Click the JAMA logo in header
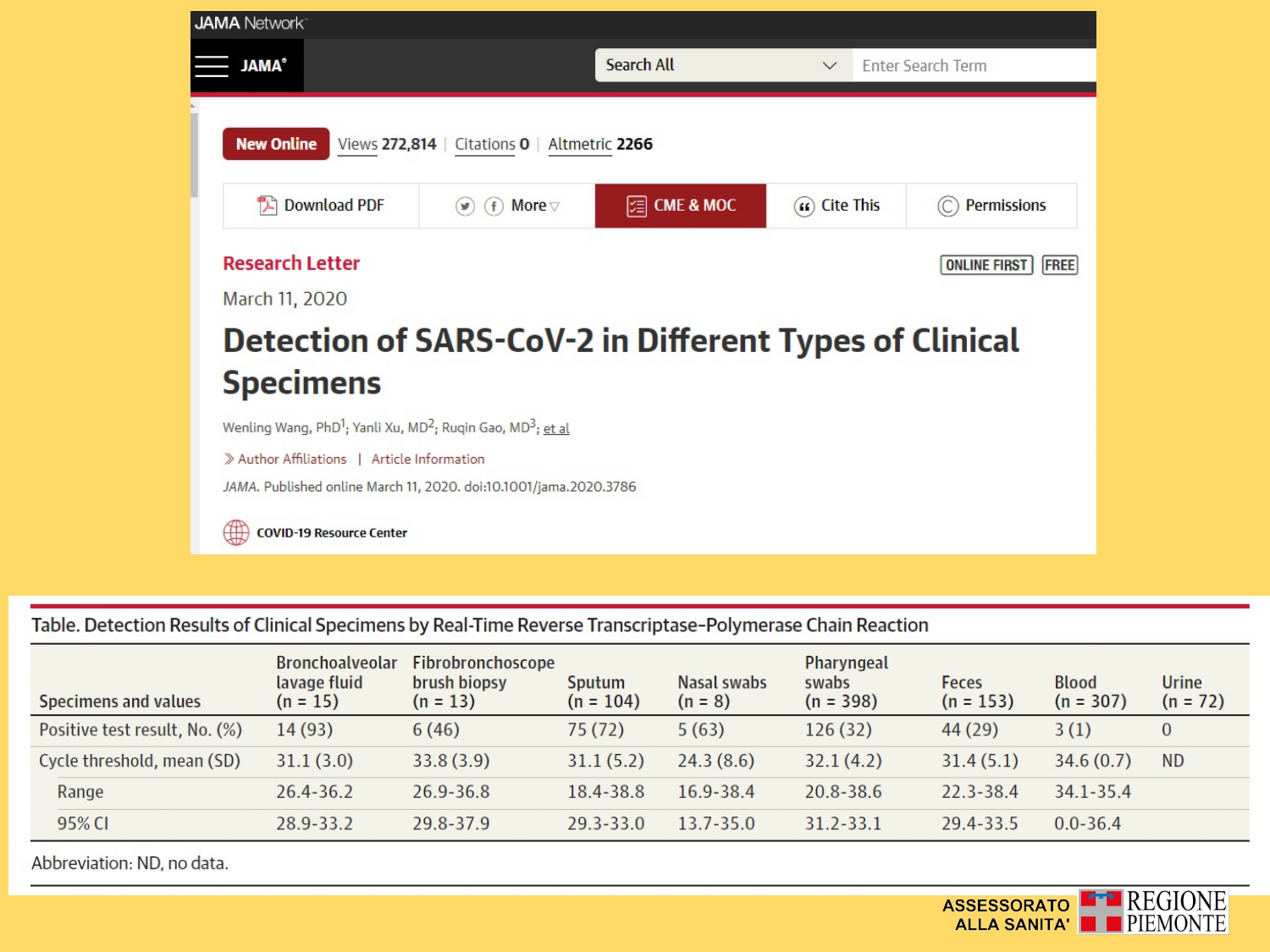Screen dimensions: 1270x952 point(263,66)
